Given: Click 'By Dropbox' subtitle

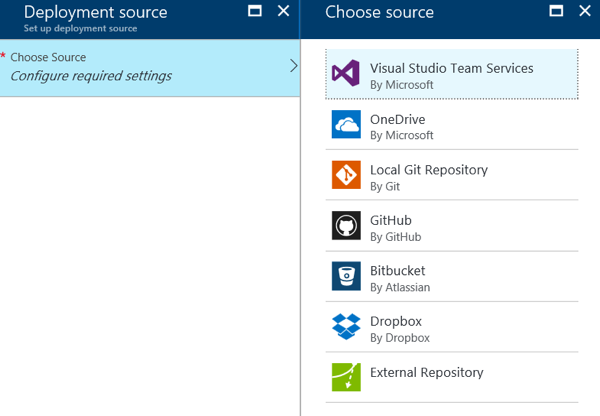Looking at the screenshot, I should pos(400,338).
